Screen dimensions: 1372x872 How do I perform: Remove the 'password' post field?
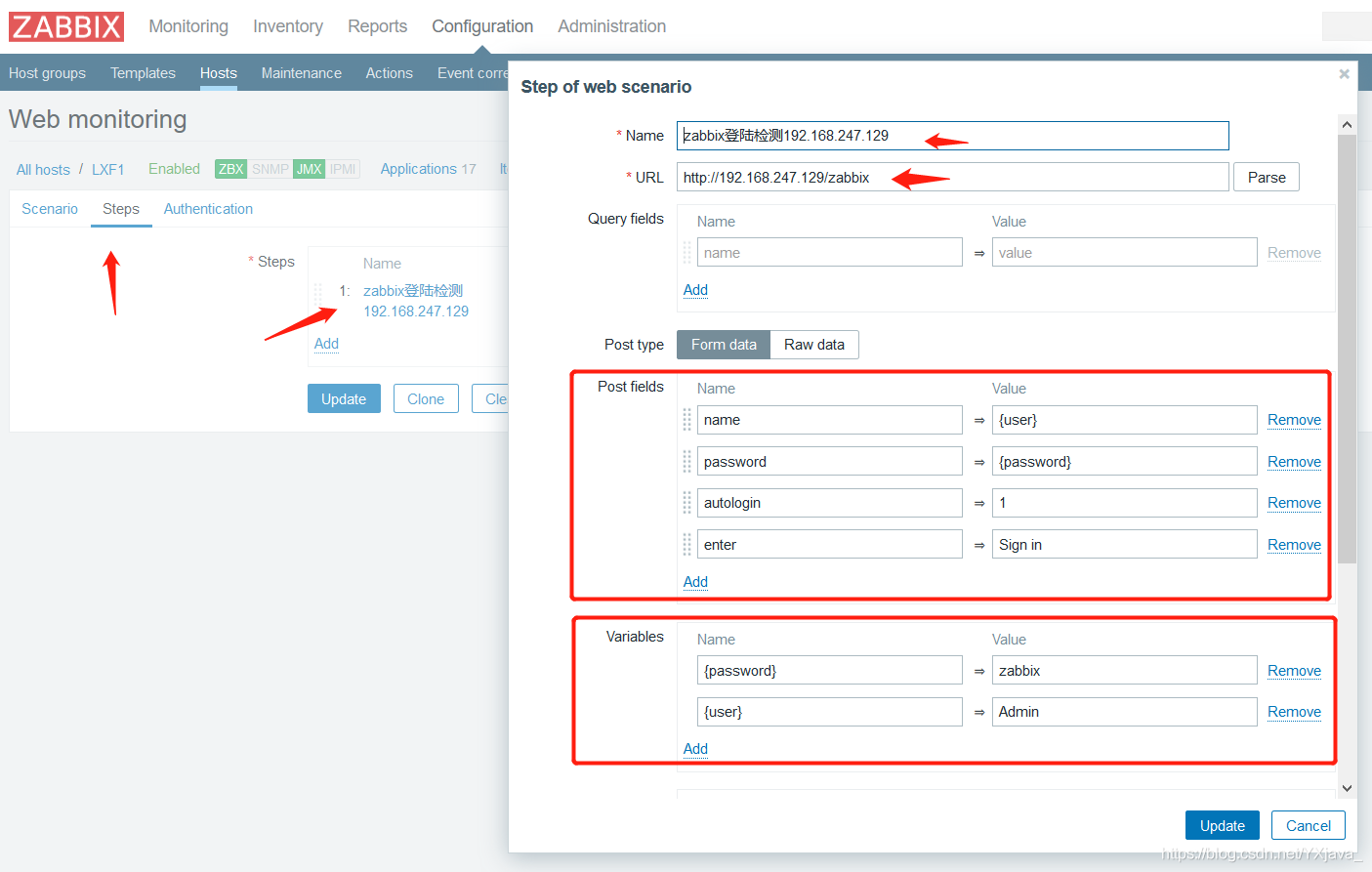[1294, 462]
